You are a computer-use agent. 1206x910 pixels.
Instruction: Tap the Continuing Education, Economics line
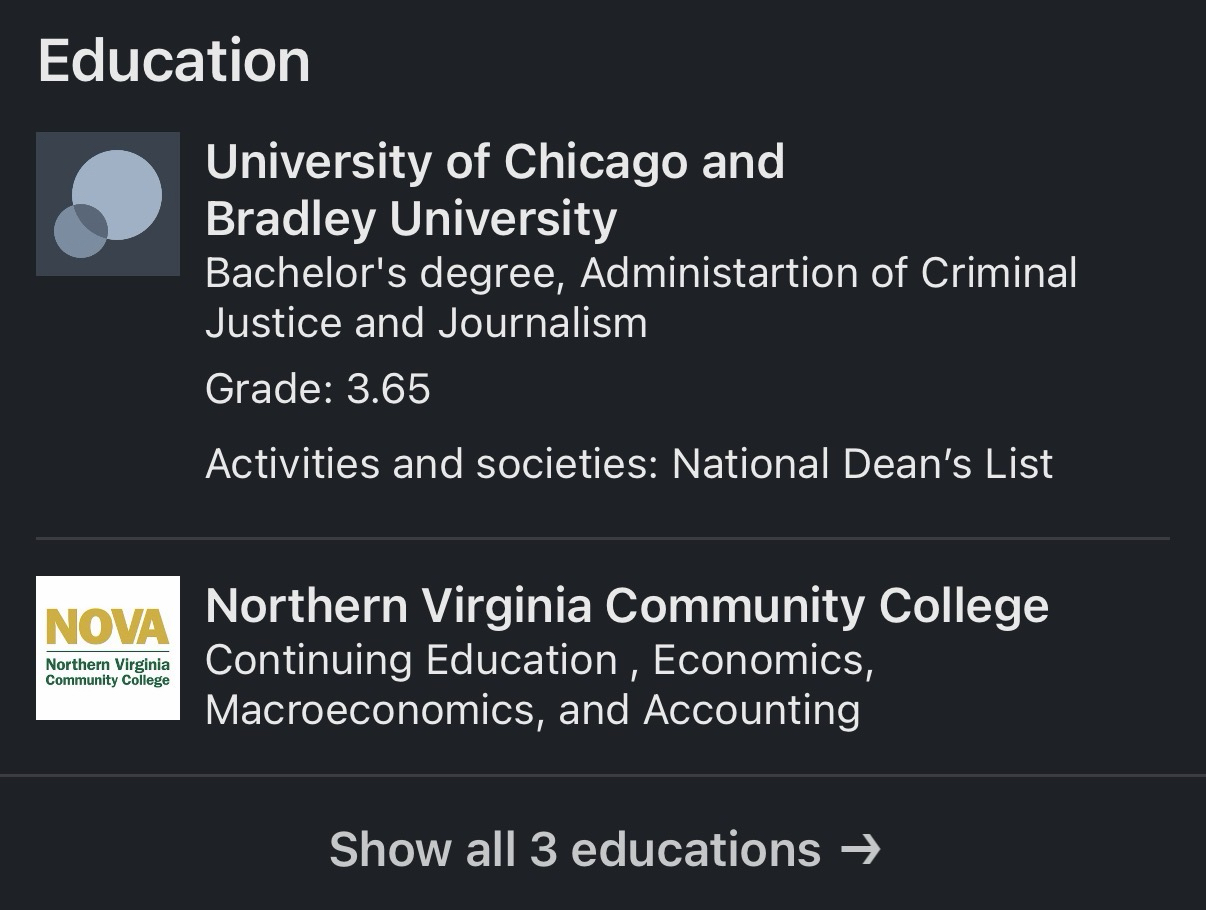click(539, 660)
